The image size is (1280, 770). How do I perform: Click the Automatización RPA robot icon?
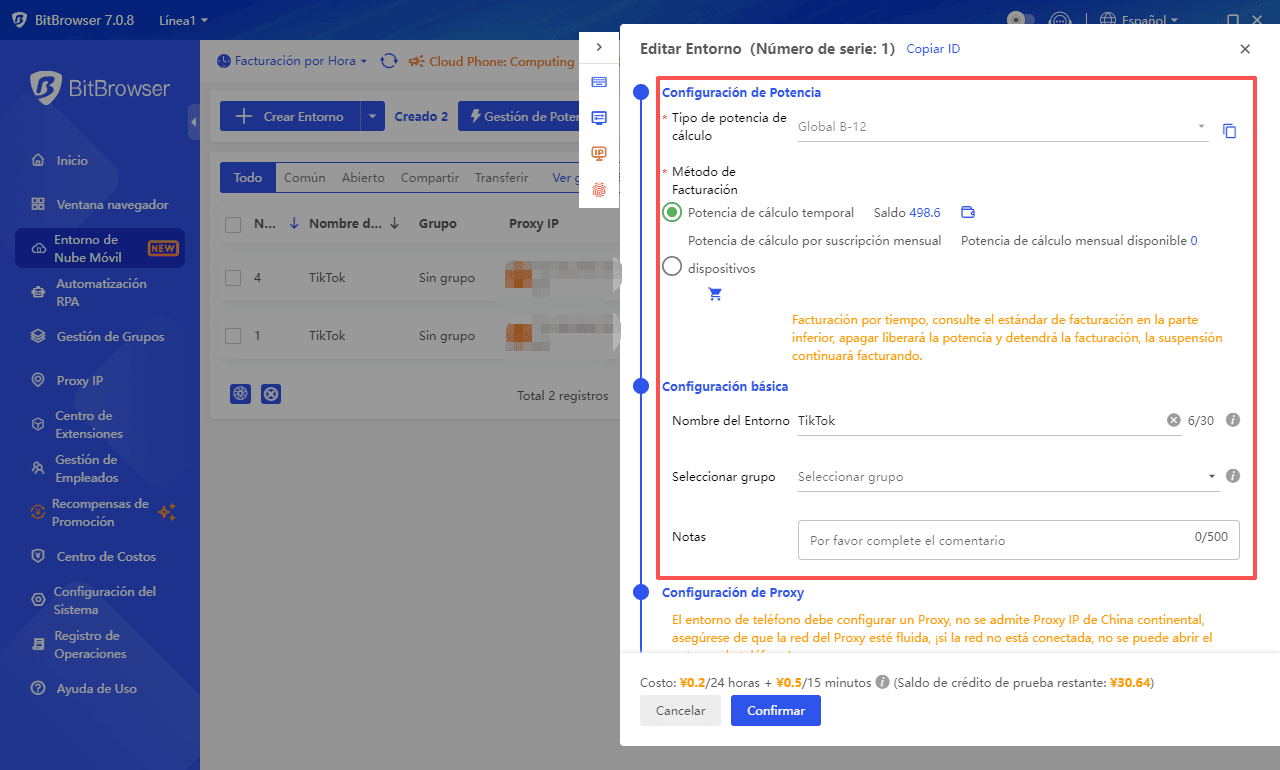coord(38,293)
